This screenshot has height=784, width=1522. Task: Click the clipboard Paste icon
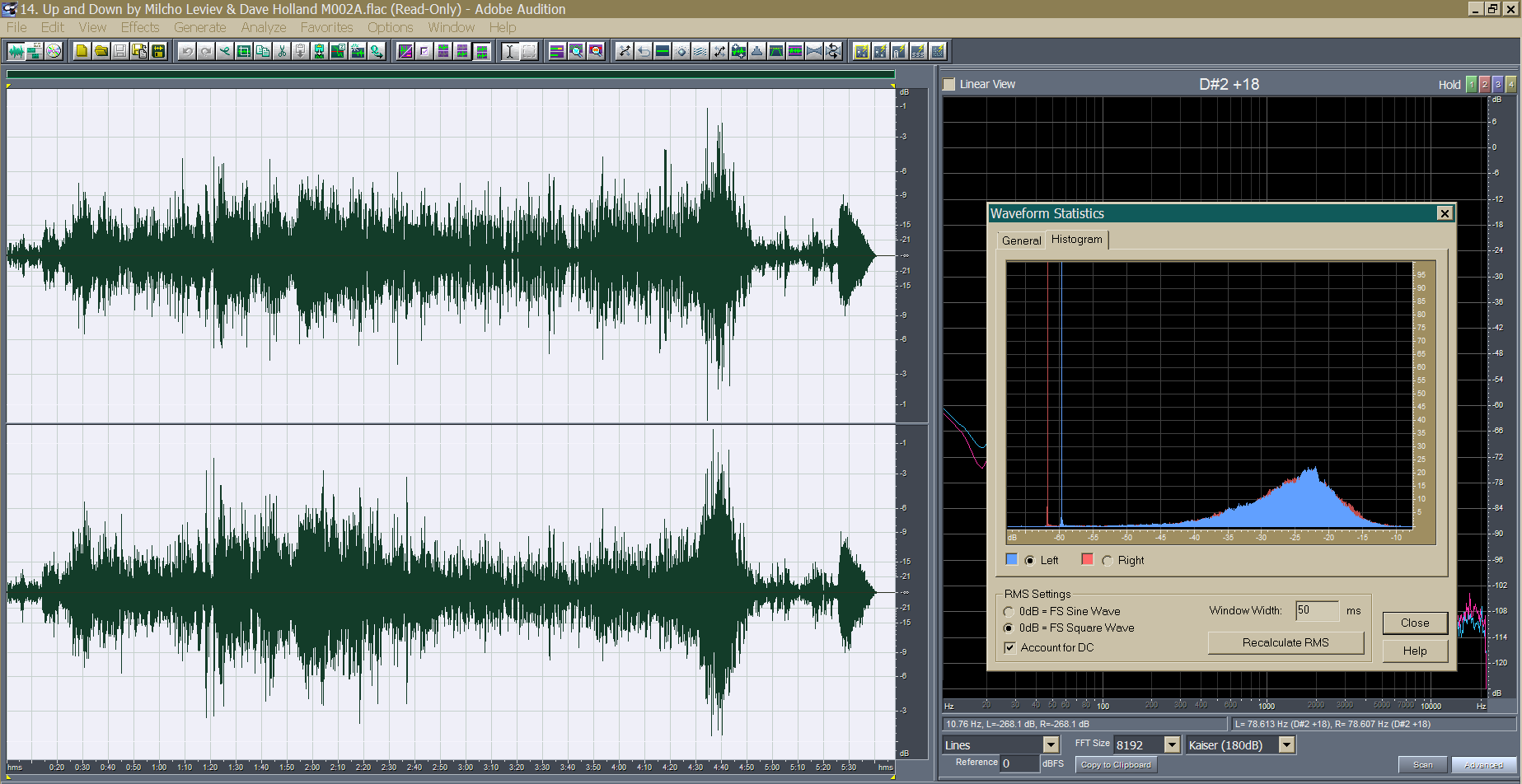pyautogui.click(x=301, y=51)
